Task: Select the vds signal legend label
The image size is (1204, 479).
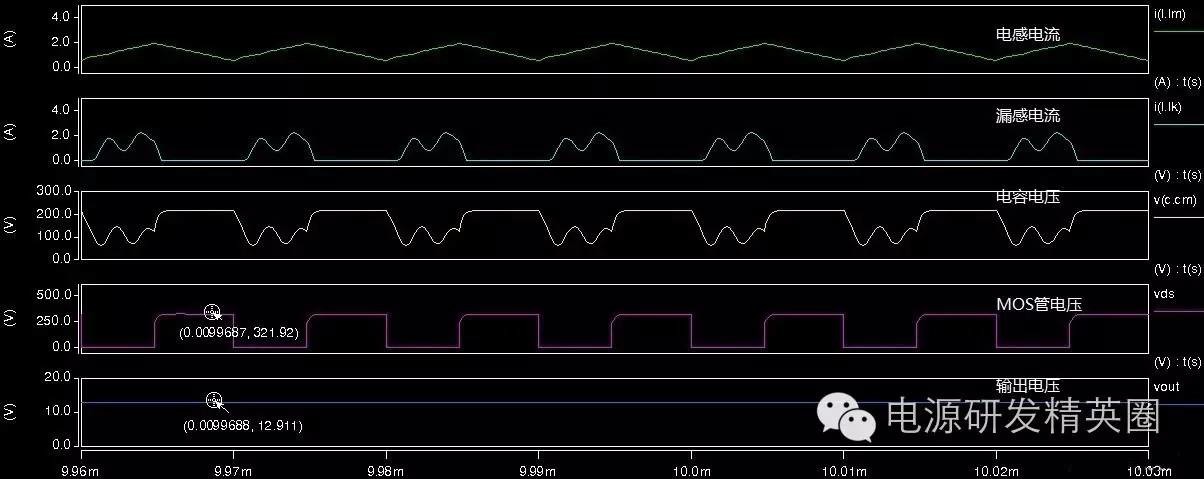Action: tap(1162, 293)
